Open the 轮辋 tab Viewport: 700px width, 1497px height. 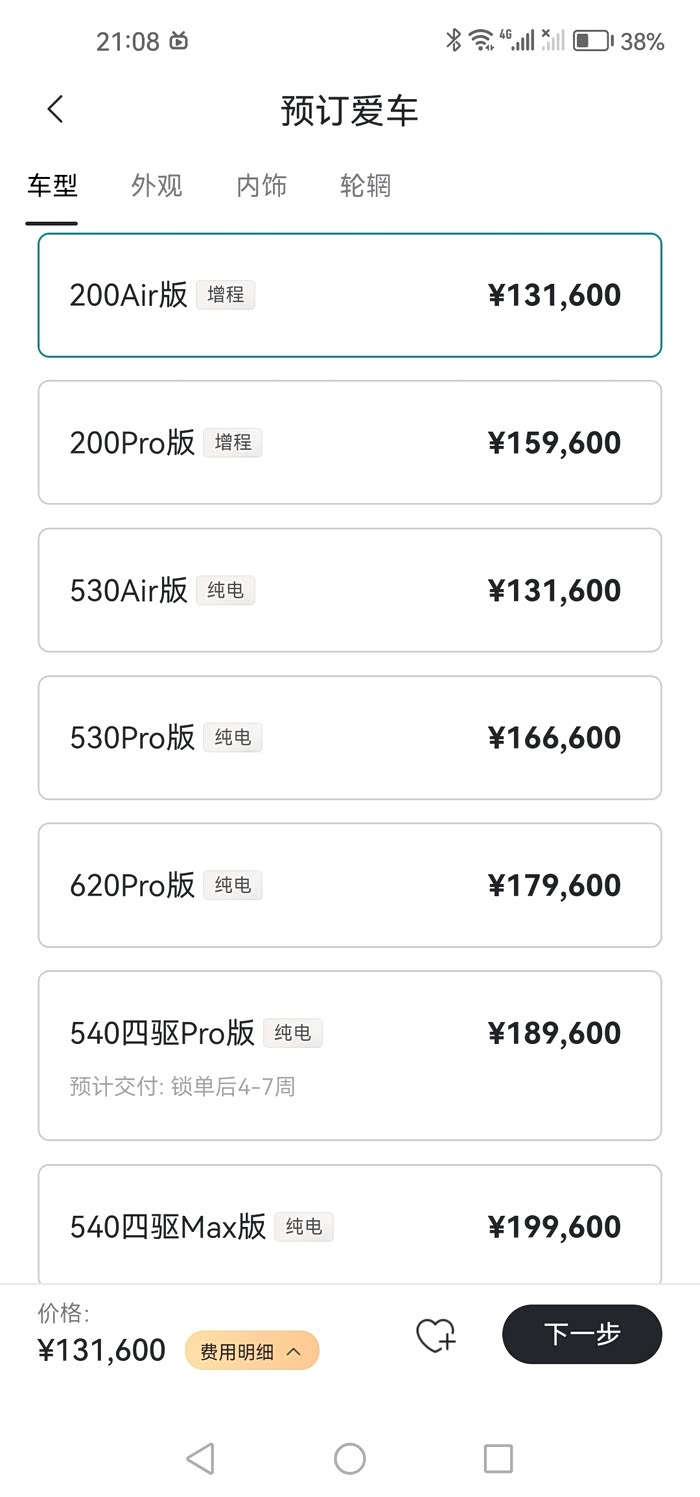click(x=365, y=186)
